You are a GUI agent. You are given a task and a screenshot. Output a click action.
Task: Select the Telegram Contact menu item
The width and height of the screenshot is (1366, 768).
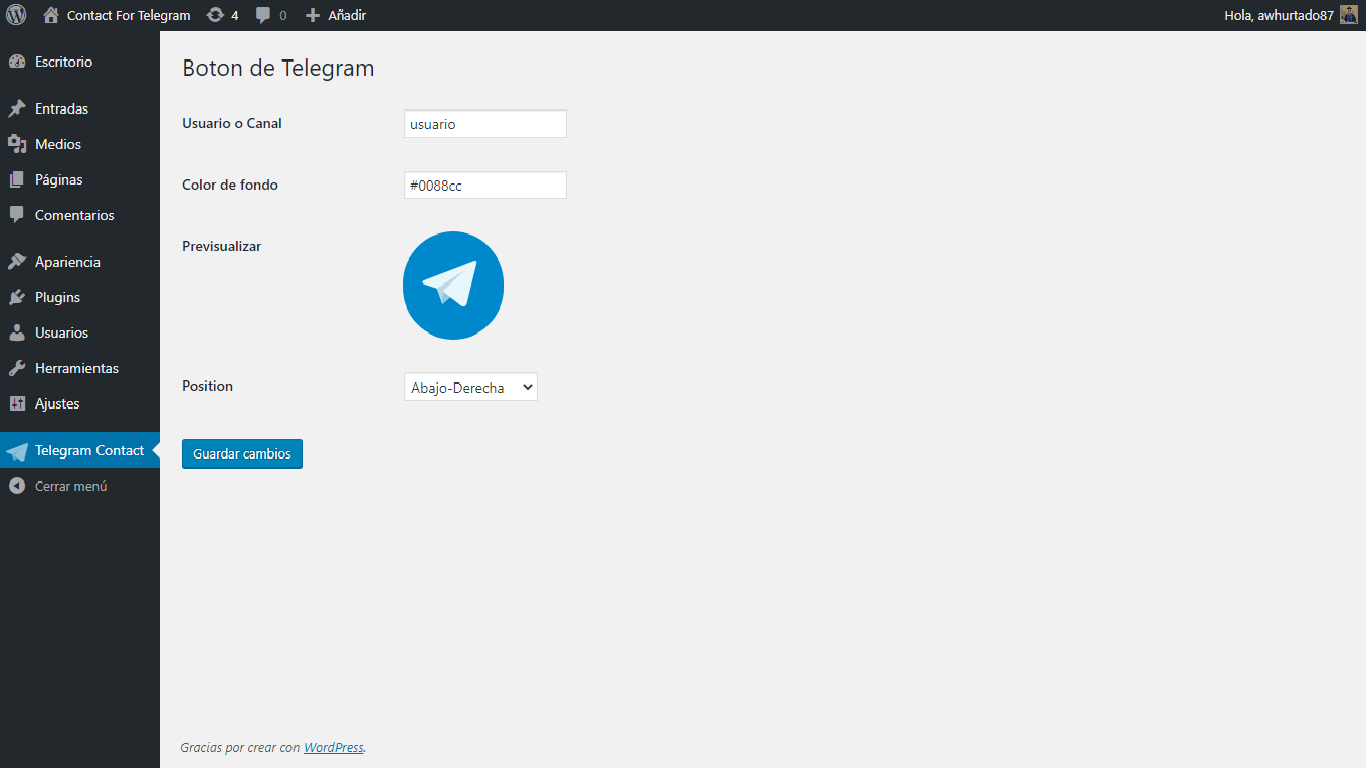tap(80, 450)
